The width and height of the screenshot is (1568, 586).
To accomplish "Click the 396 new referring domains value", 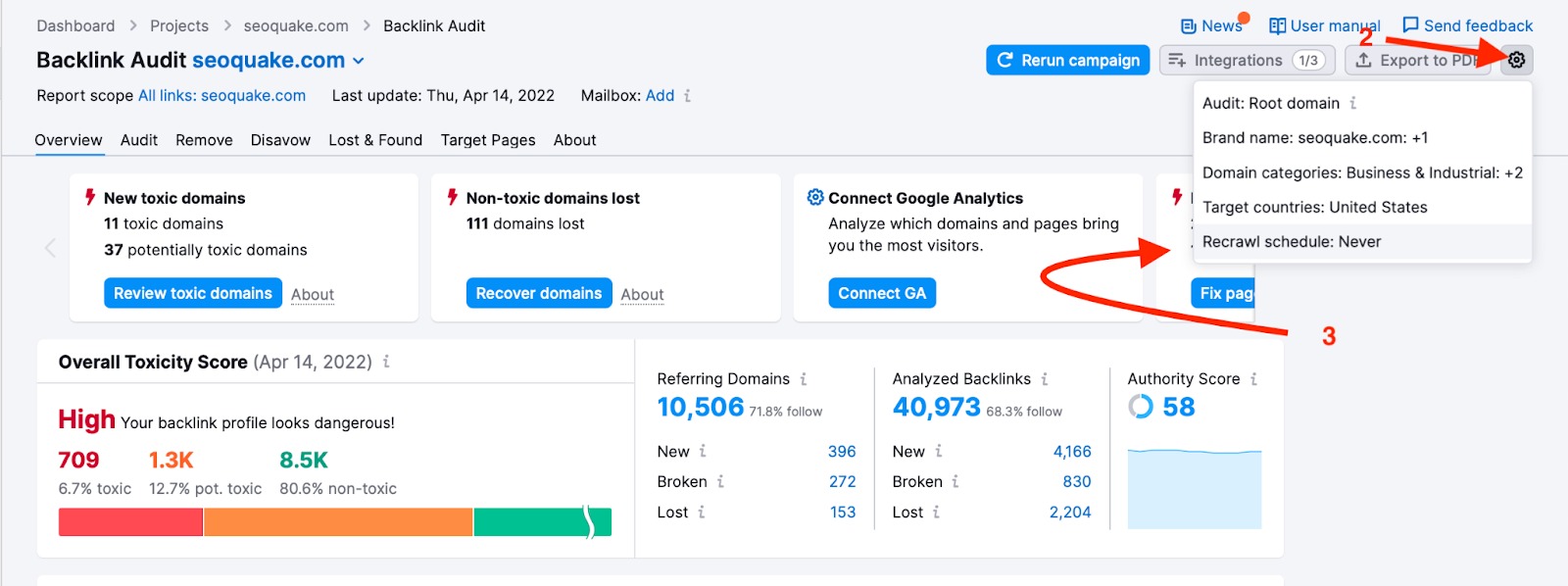I will [842, 452].
